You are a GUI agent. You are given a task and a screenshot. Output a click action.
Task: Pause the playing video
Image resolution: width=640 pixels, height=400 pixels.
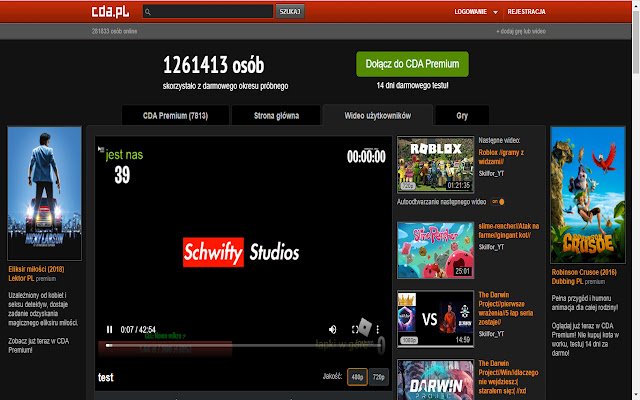pyautogui.click(x=109, y=329)
